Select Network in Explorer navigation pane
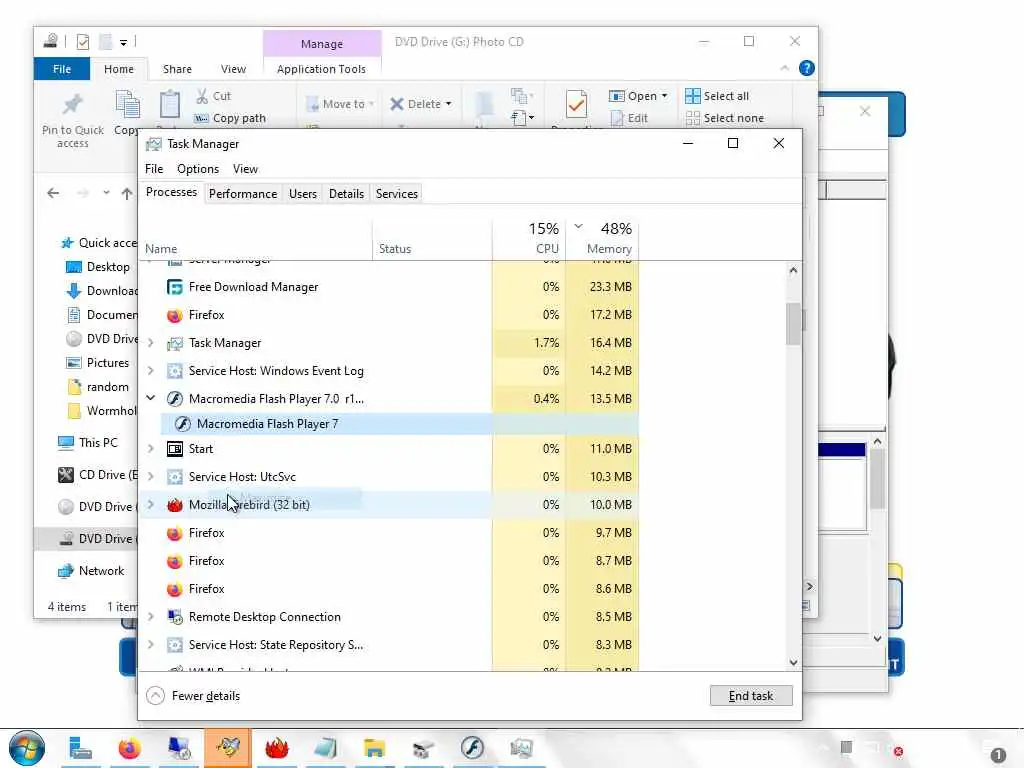1024x768 pixels. click(x=91, y=571)
